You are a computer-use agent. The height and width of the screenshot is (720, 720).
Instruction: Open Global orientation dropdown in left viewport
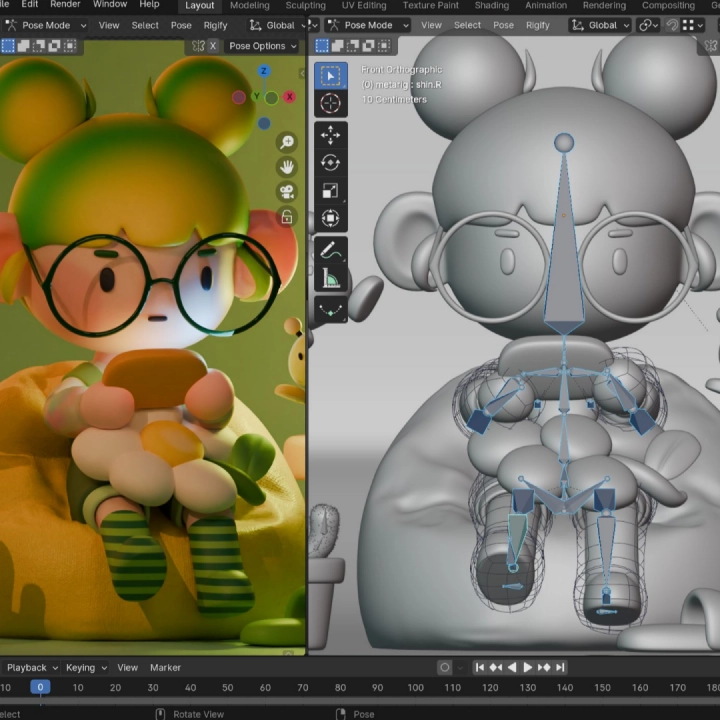pyautogui.click(x=276, y=25)
